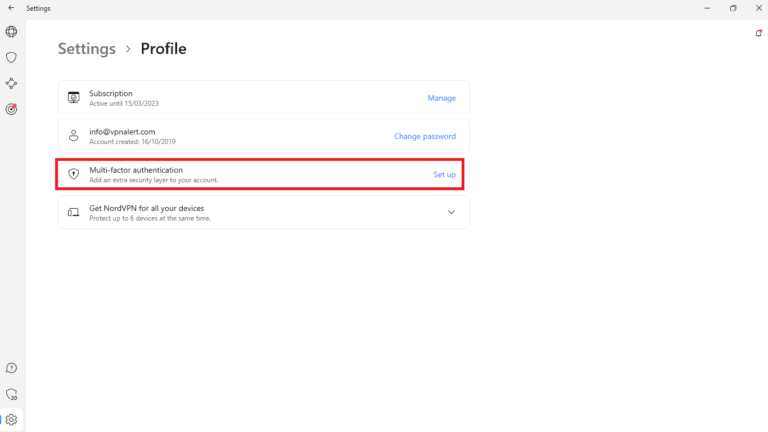Expand the Get NordVPN for all devices chevron
This screenshot has width=768, height=432.
[x=451, y=212]
